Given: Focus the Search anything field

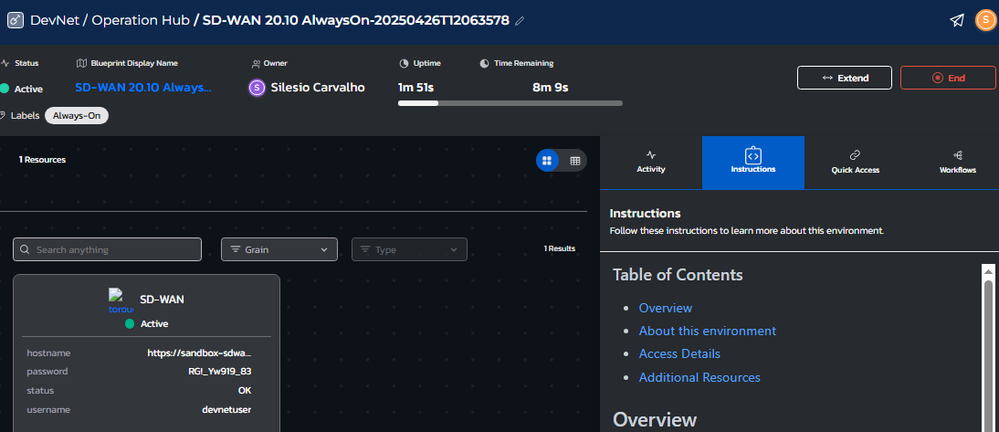Looking at the screenshot, I should pyautogui.click(x=107, y=249).
